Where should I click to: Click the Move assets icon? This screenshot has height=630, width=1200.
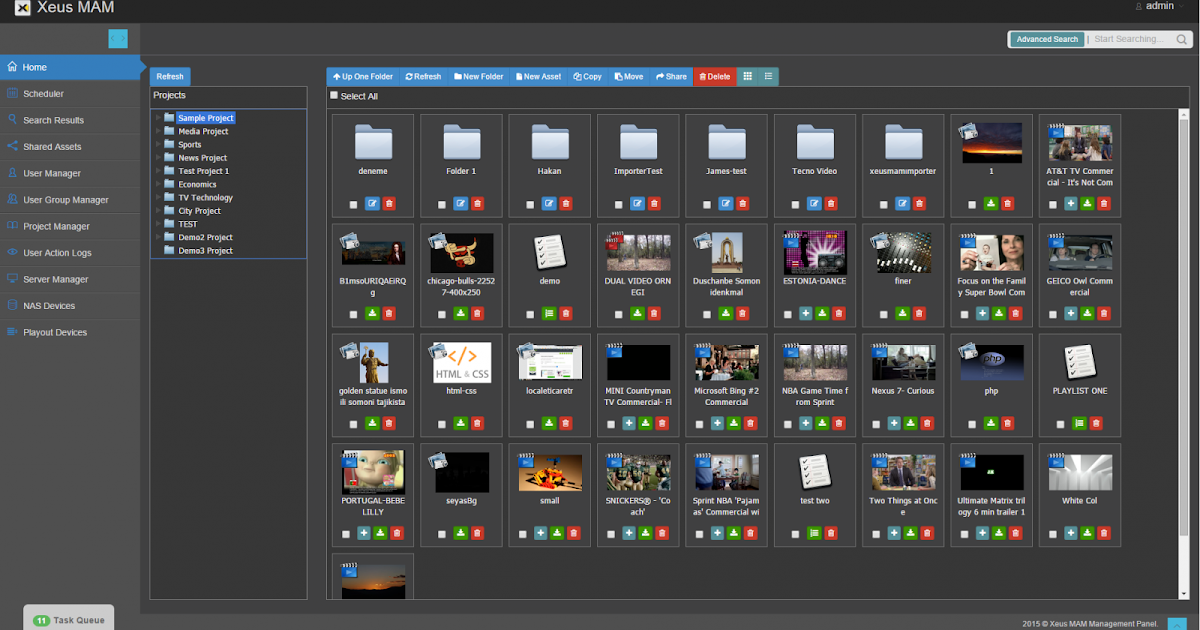tap(628, 76)
